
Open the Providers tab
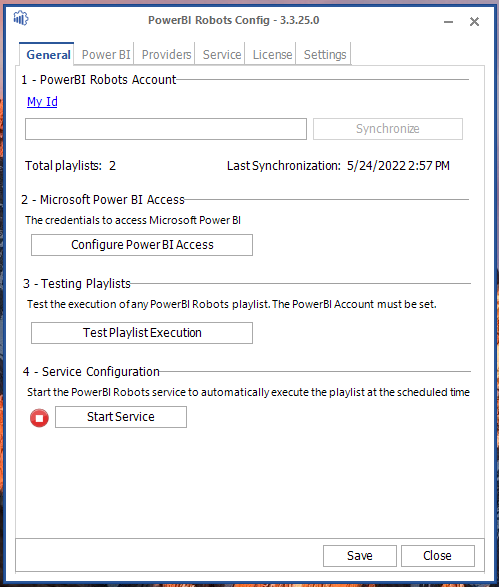click(166, 55)
